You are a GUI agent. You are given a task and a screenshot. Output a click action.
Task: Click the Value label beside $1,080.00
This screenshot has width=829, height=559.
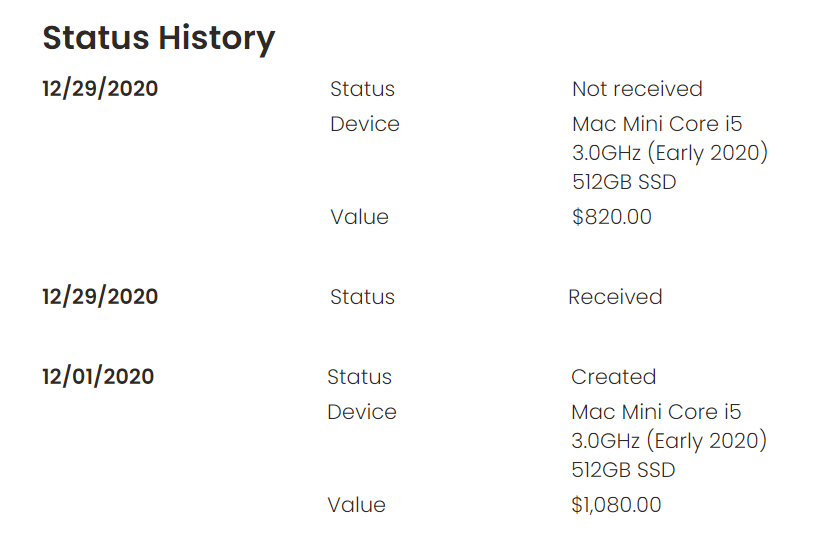pyautogui.click(x=356, y=505)
